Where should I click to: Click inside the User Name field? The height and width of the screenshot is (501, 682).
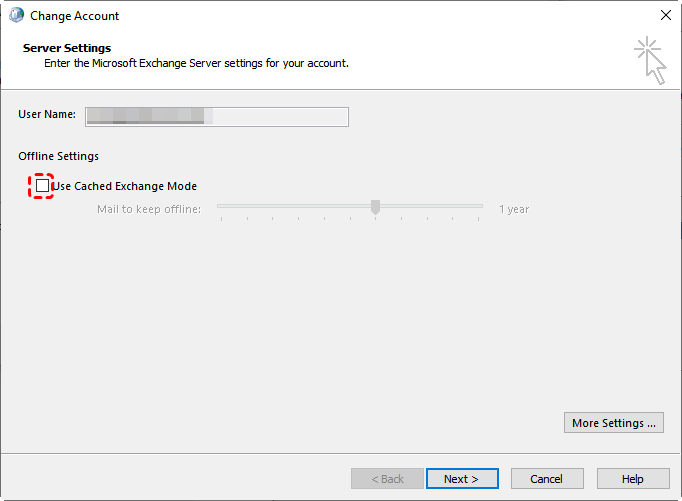[216, 117]
